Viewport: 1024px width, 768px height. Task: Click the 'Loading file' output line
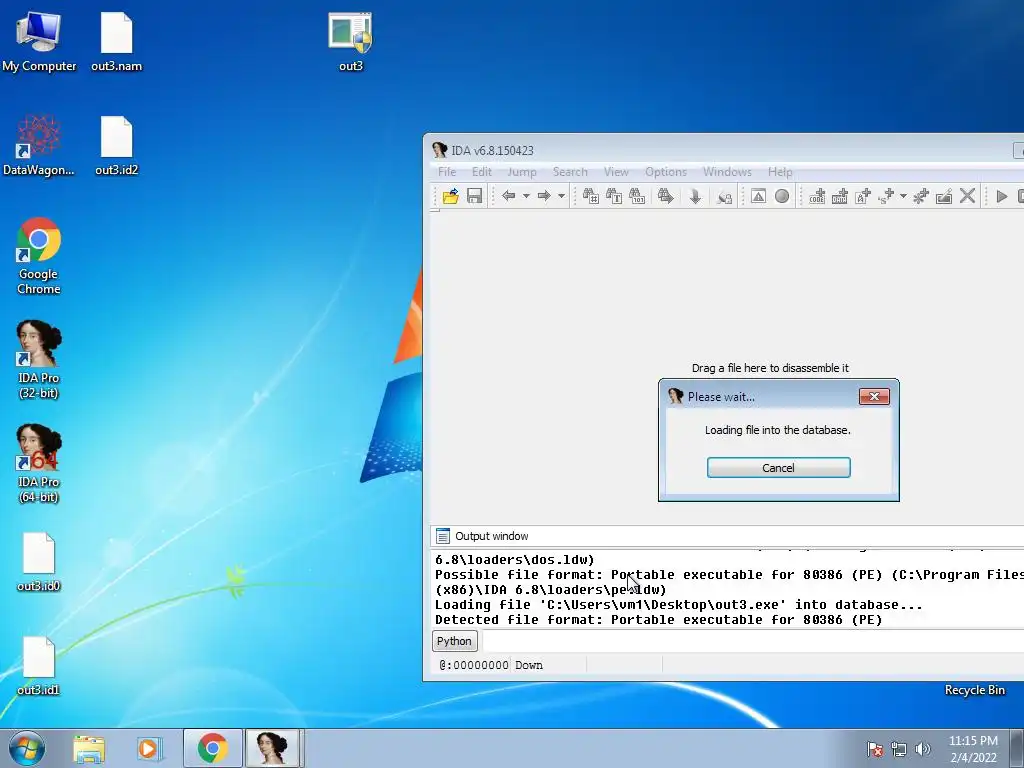coord(679,605)
